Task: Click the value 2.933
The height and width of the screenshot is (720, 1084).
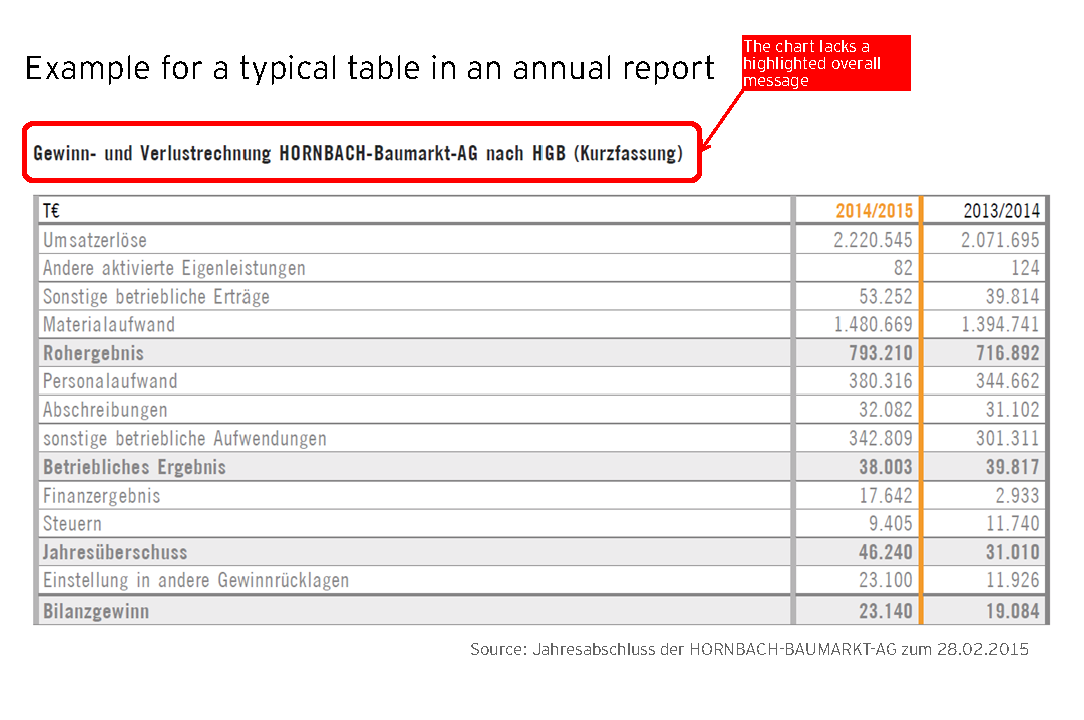Action: coord(1018,496)
